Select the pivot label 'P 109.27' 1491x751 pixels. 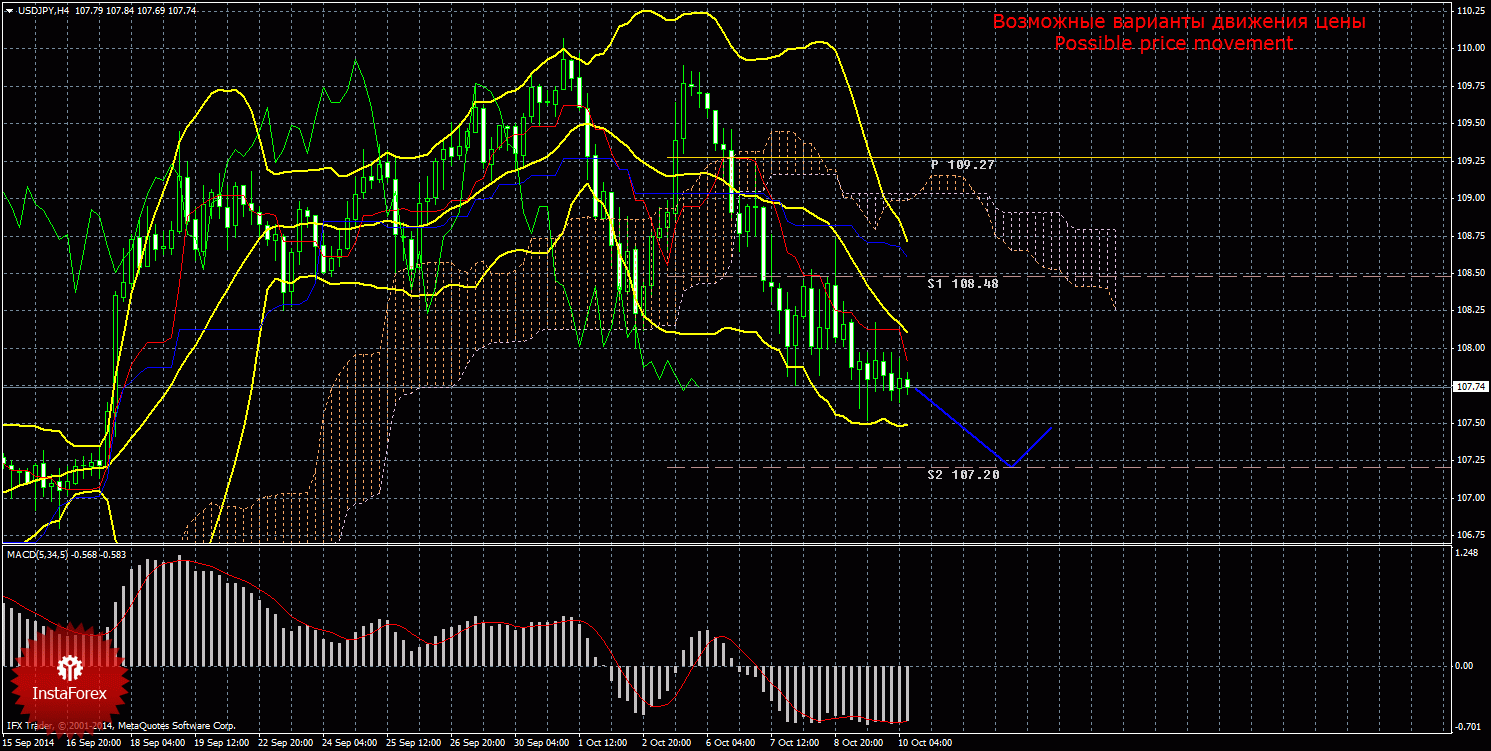click(962, 164)
